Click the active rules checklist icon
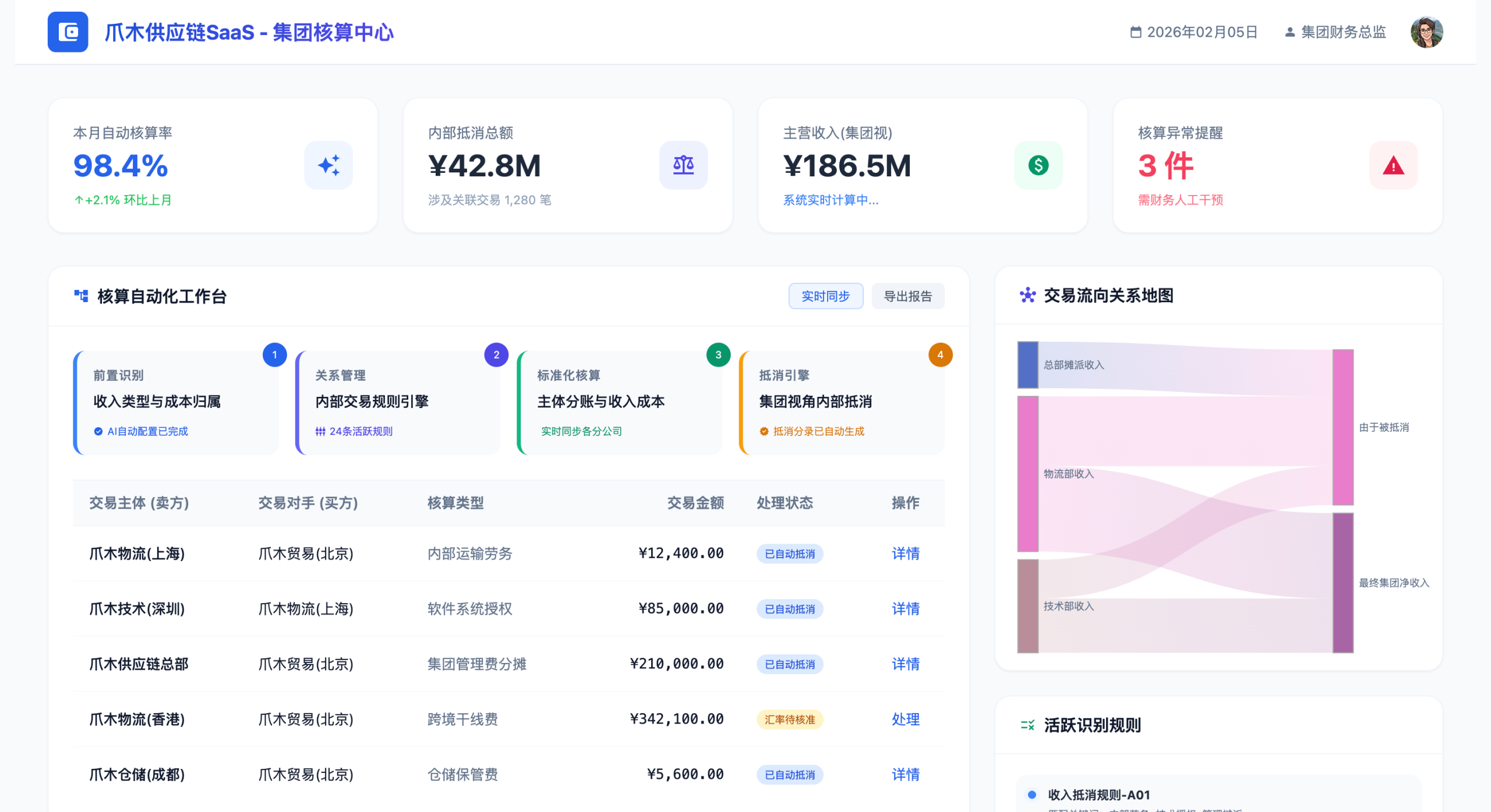Image resolution: width=1491 pixels, height=812 pixels. pyautogui.click(x=1027, y=725)
